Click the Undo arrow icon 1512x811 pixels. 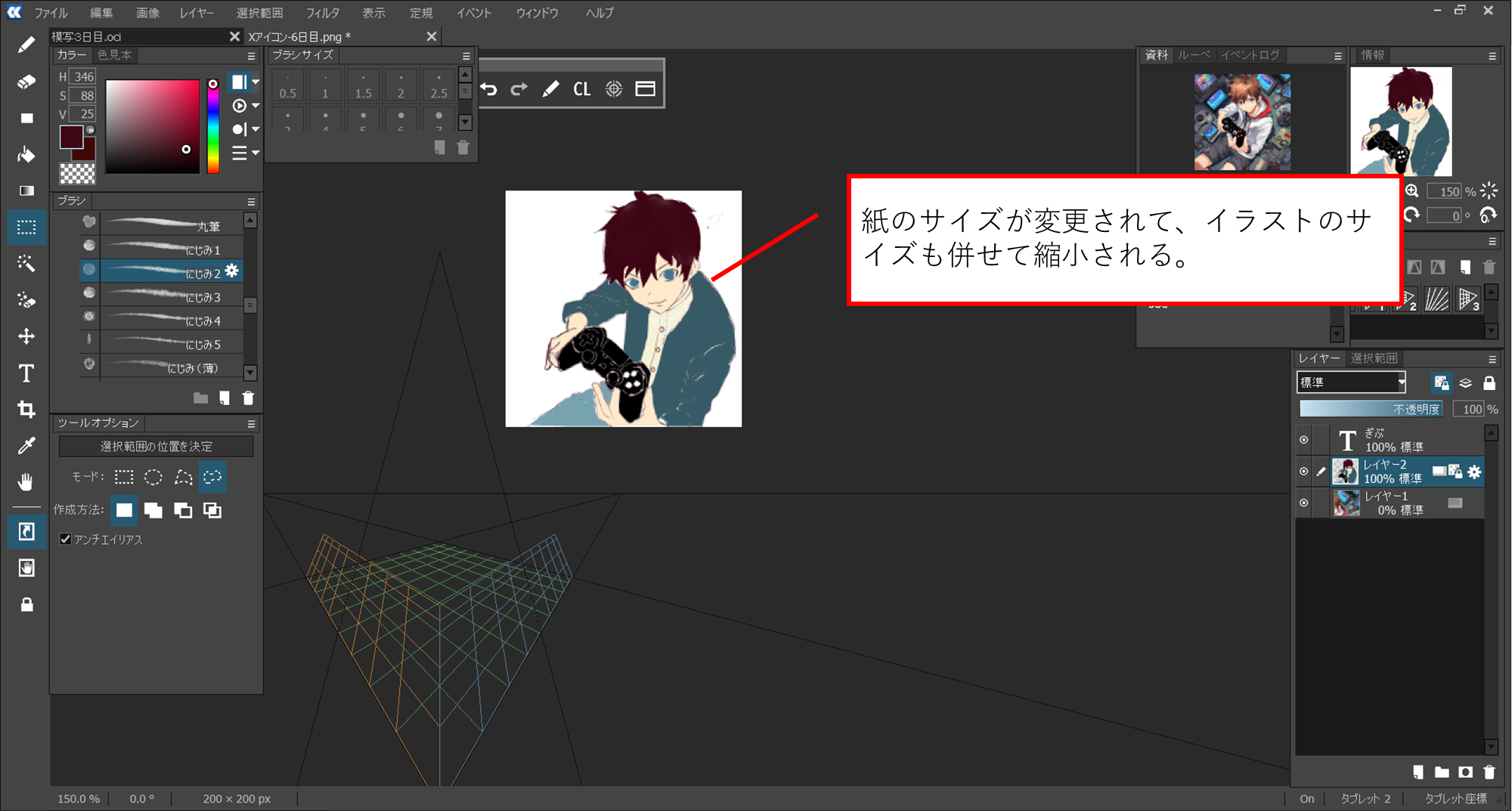pyautogui.click(x=489, y=89)
